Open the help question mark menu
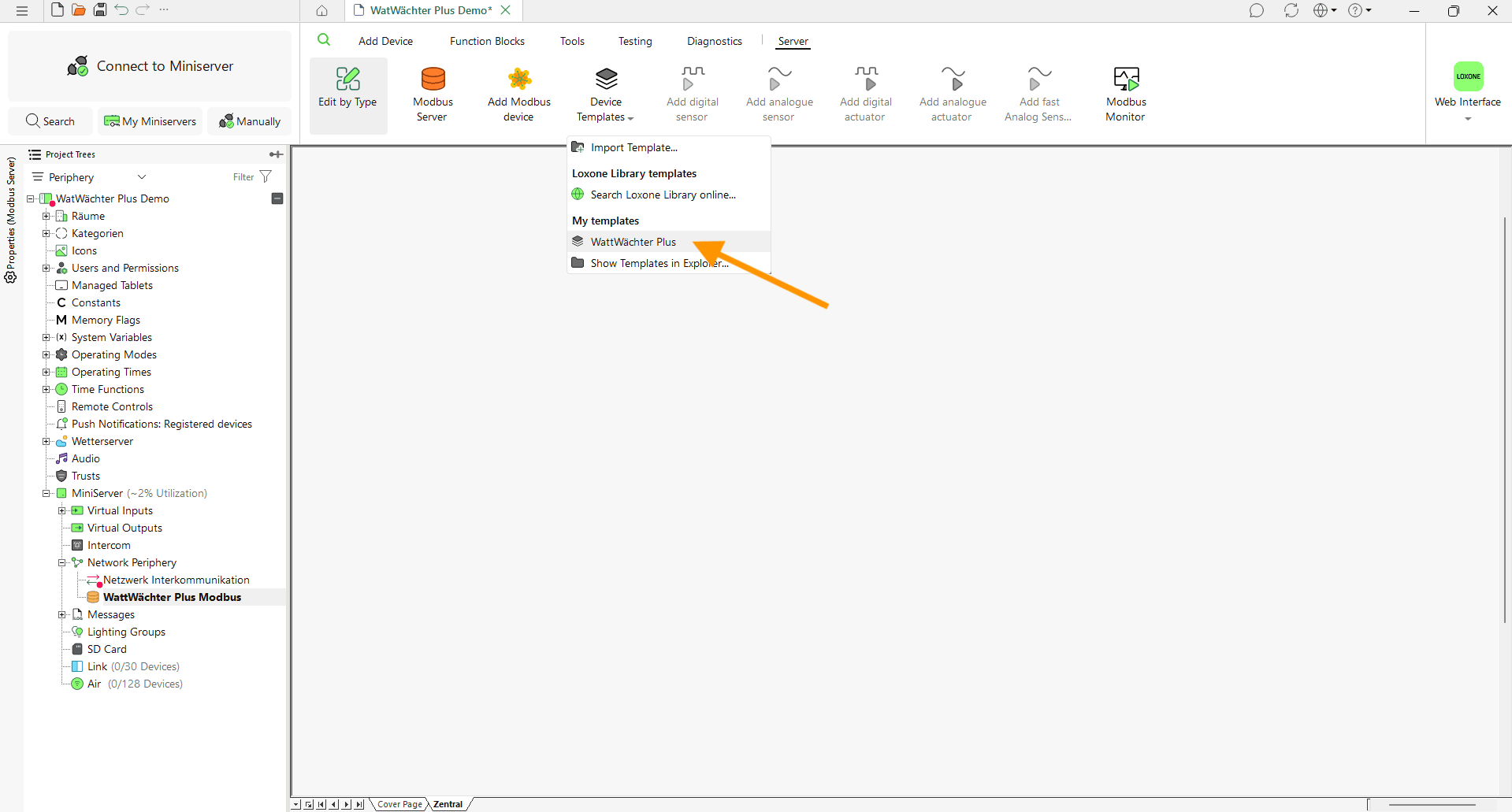Viewport: 1512px width, 812px height. point(1360,11)
